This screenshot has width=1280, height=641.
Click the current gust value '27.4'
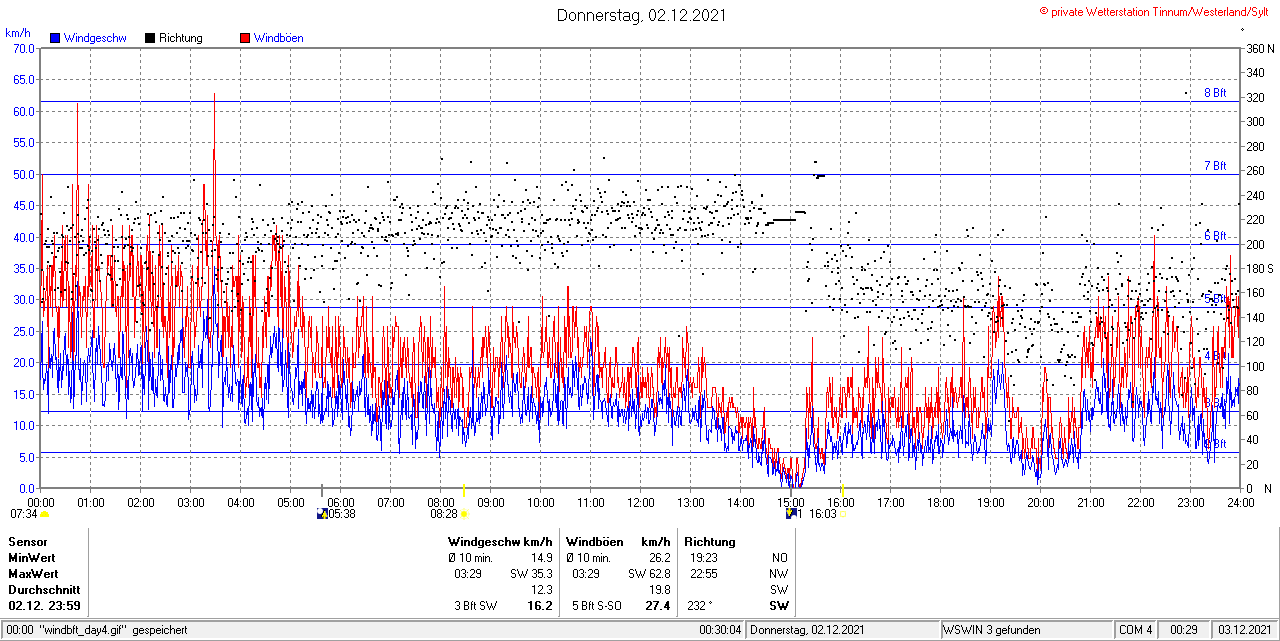[657, 605]
